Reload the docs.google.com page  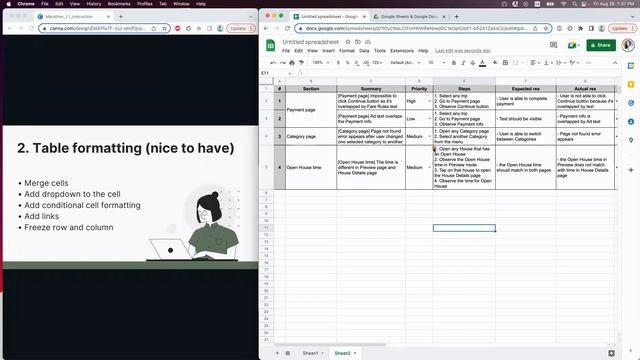287,28
